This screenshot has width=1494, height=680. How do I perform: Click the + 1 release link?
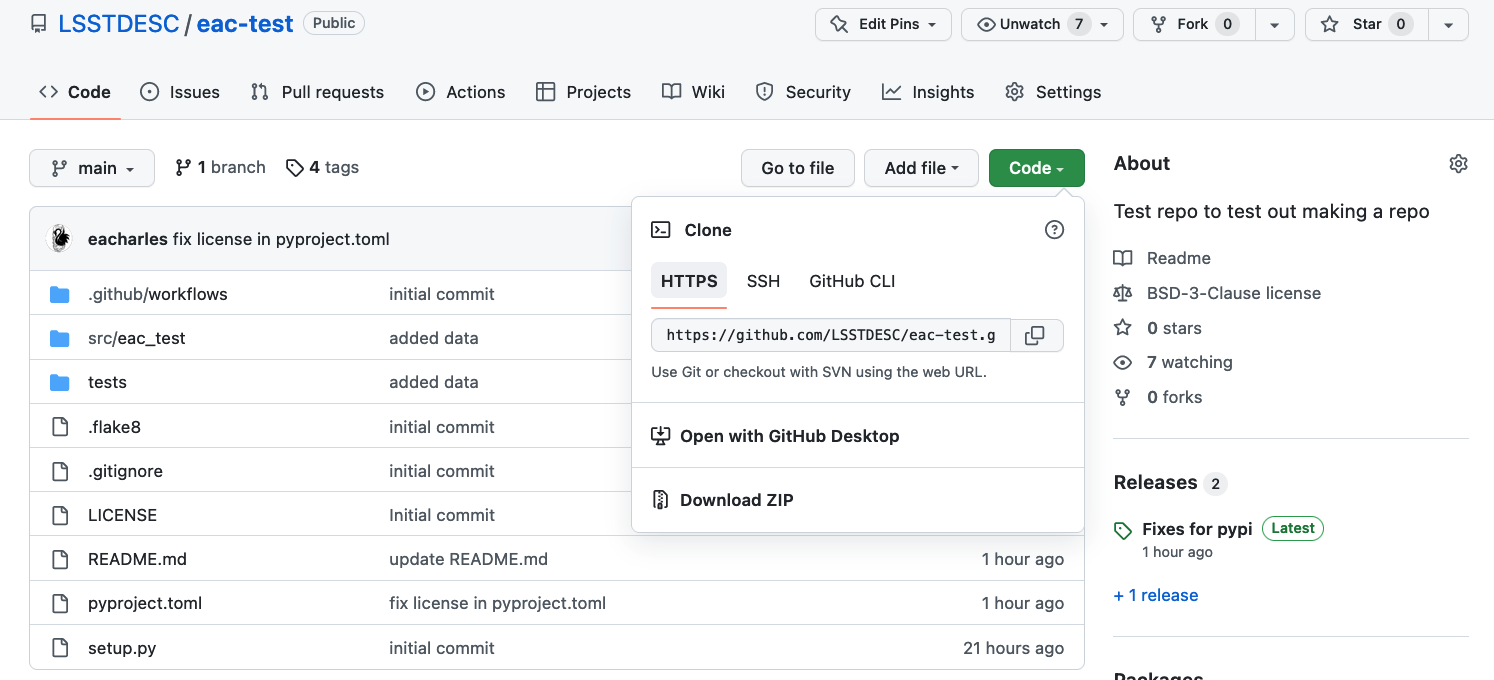click(1156, 595)
